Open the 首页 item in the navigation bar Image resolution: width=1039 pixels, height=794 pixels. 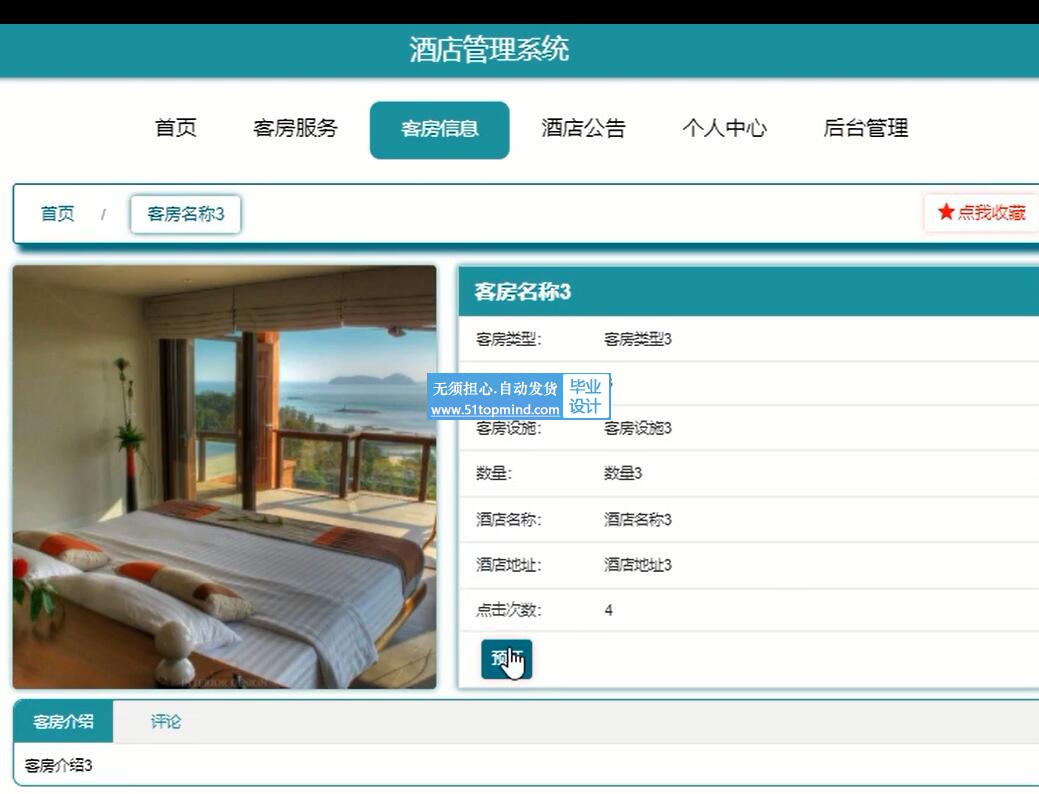[176, 129]
